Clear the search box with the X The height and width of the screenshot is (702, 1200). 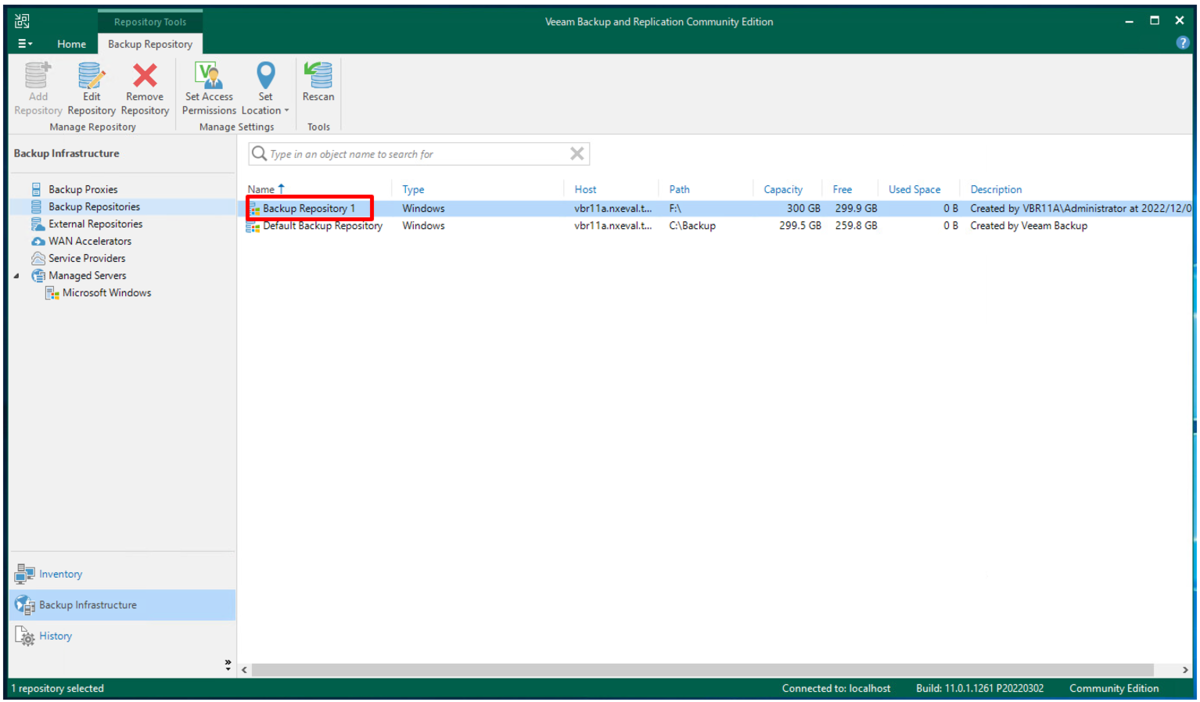tap(577, 153)
